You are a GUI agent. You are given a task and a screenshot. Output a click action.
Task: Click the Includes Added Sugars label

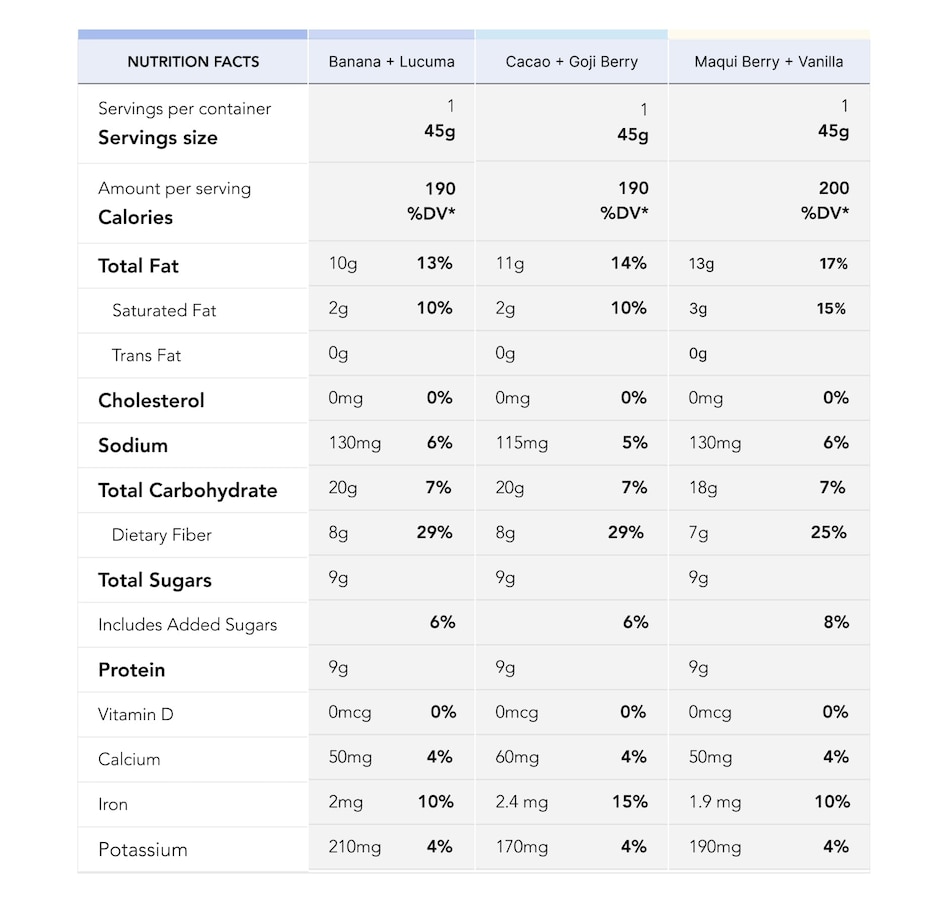coord(187,625)
